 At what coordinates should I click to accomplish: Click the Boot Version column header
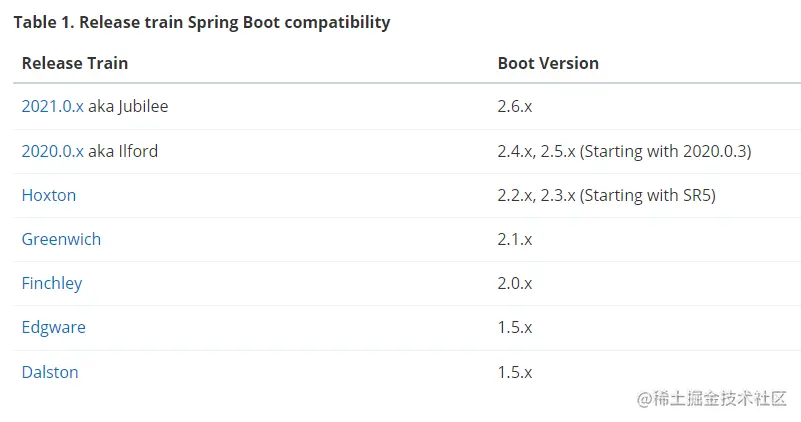548,63
